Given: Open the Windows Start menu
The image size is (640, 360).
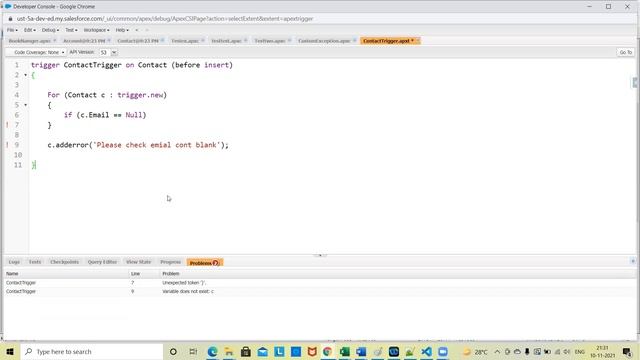Looking at the screenshot, I should click(x=10, y=352).
